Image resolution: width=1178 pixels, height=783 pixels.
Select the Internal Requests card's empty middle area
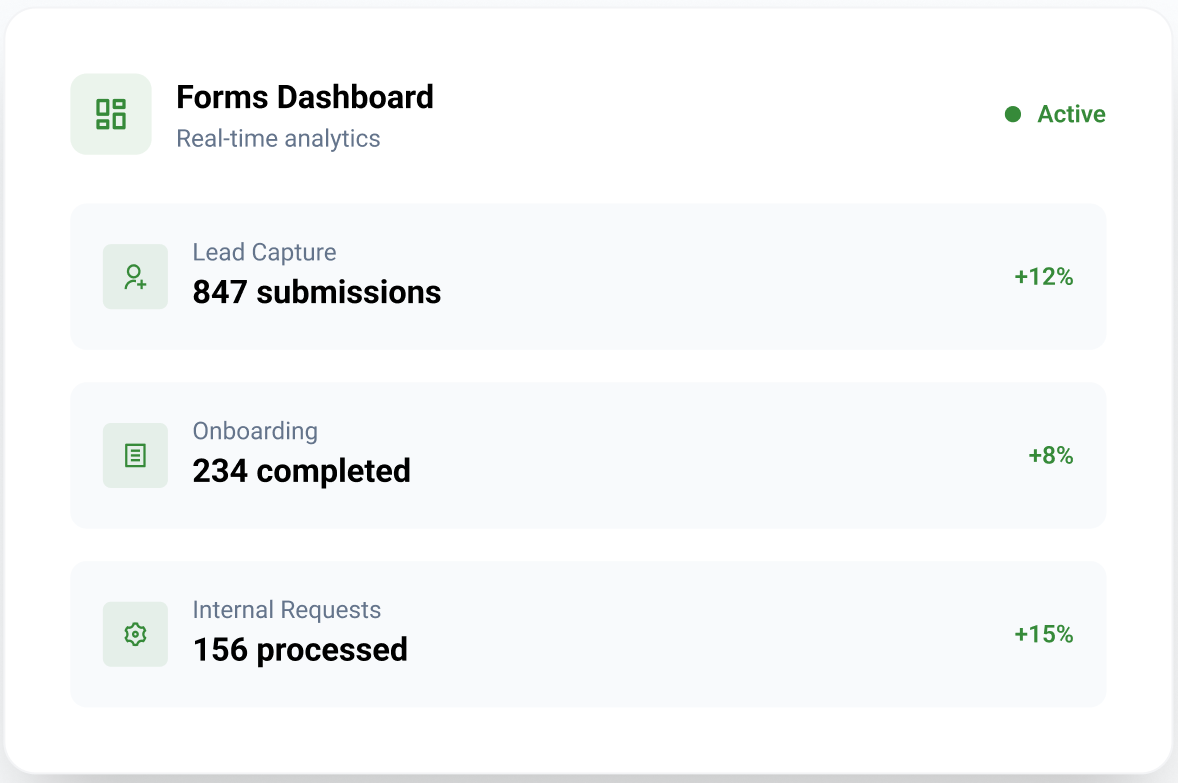(x=720, y=634)
